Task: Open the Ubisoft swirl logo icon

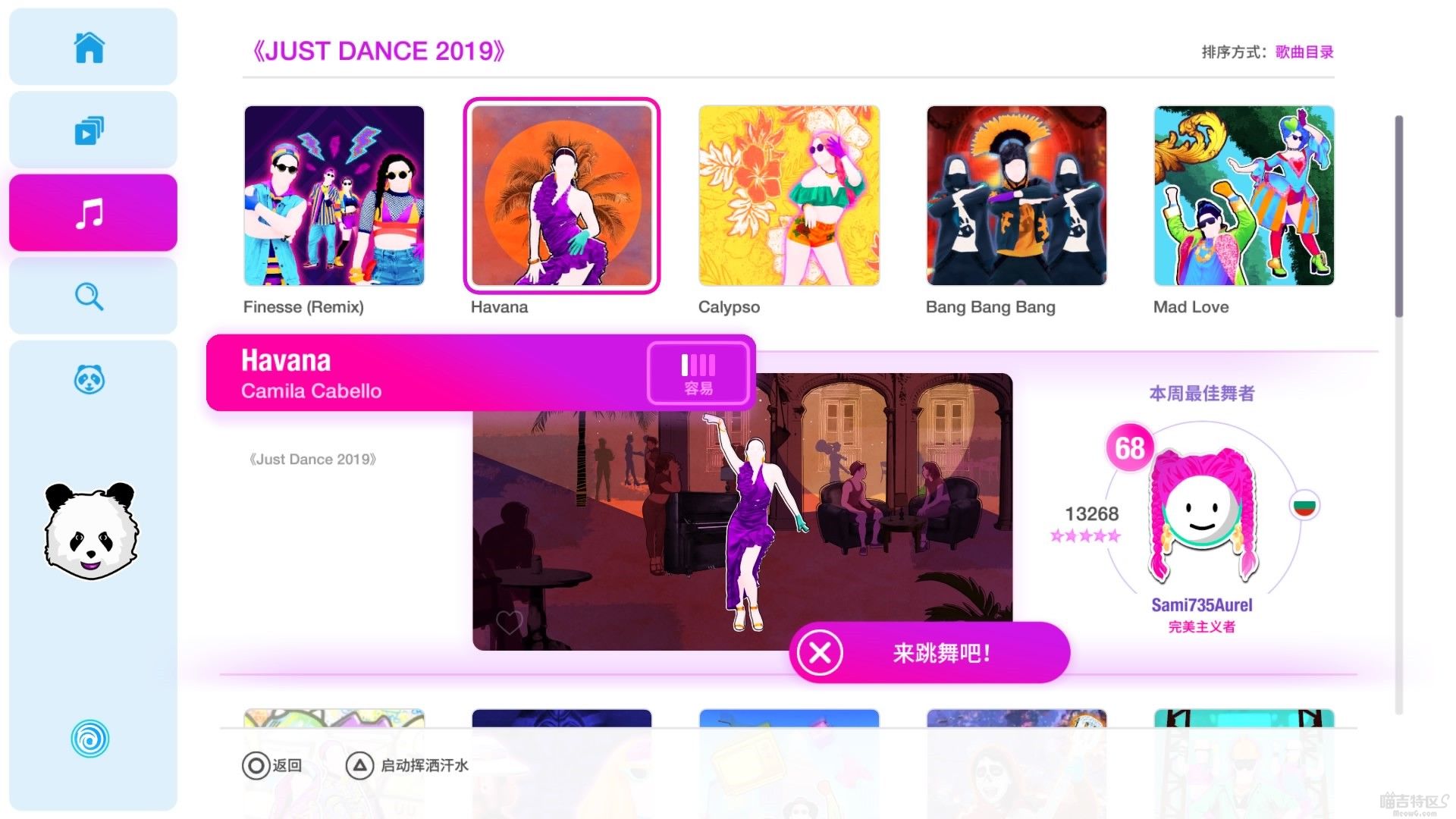Action: coord(90,739)
